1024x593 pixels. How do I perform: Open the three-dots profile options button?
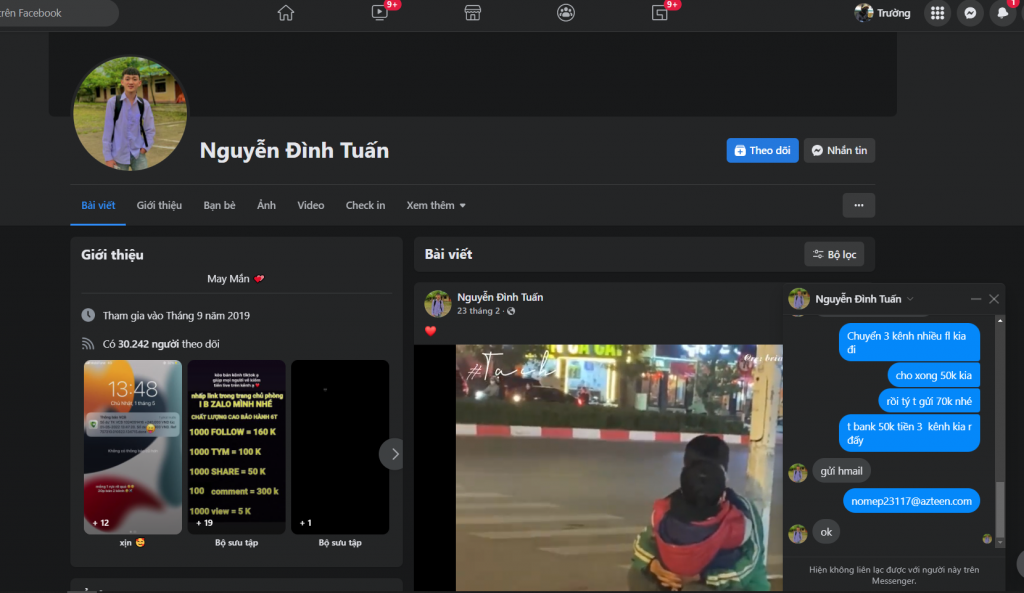[858, 205]
